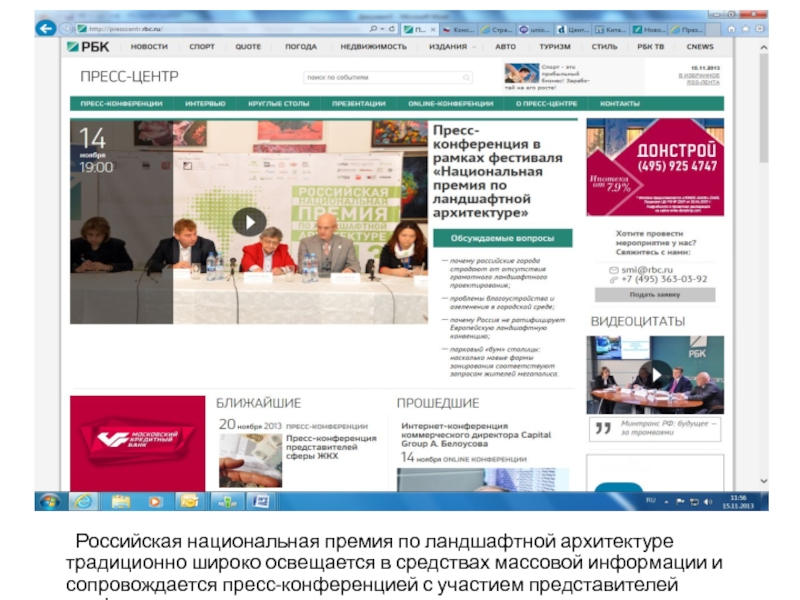The height and width of the screenshot is (600, 800).
Task: Show hidden system tray icons
Action: [666, 502]
